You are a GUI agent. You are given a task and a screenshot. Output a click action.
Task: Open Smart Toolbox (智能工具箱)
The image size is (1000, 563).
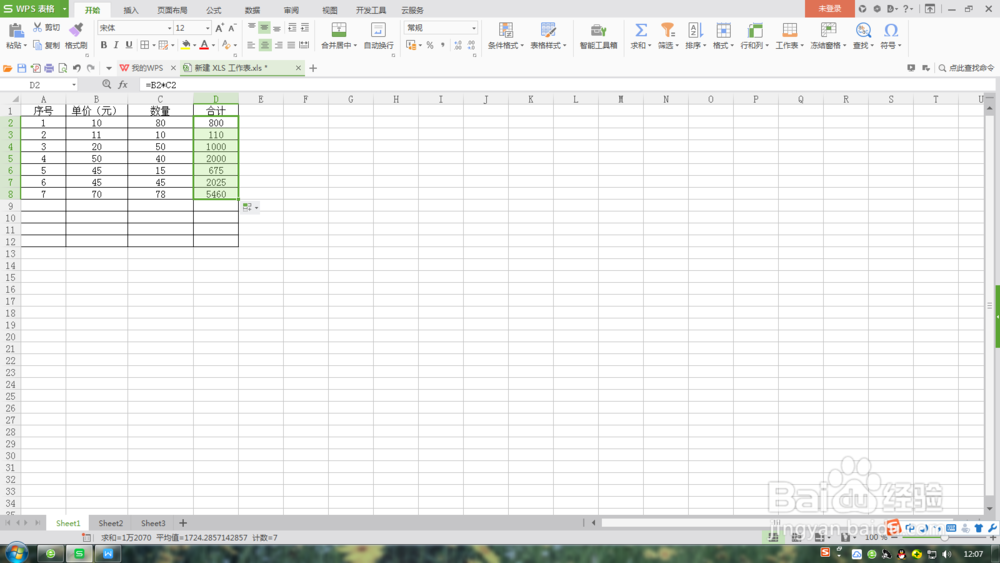point(598,35)
